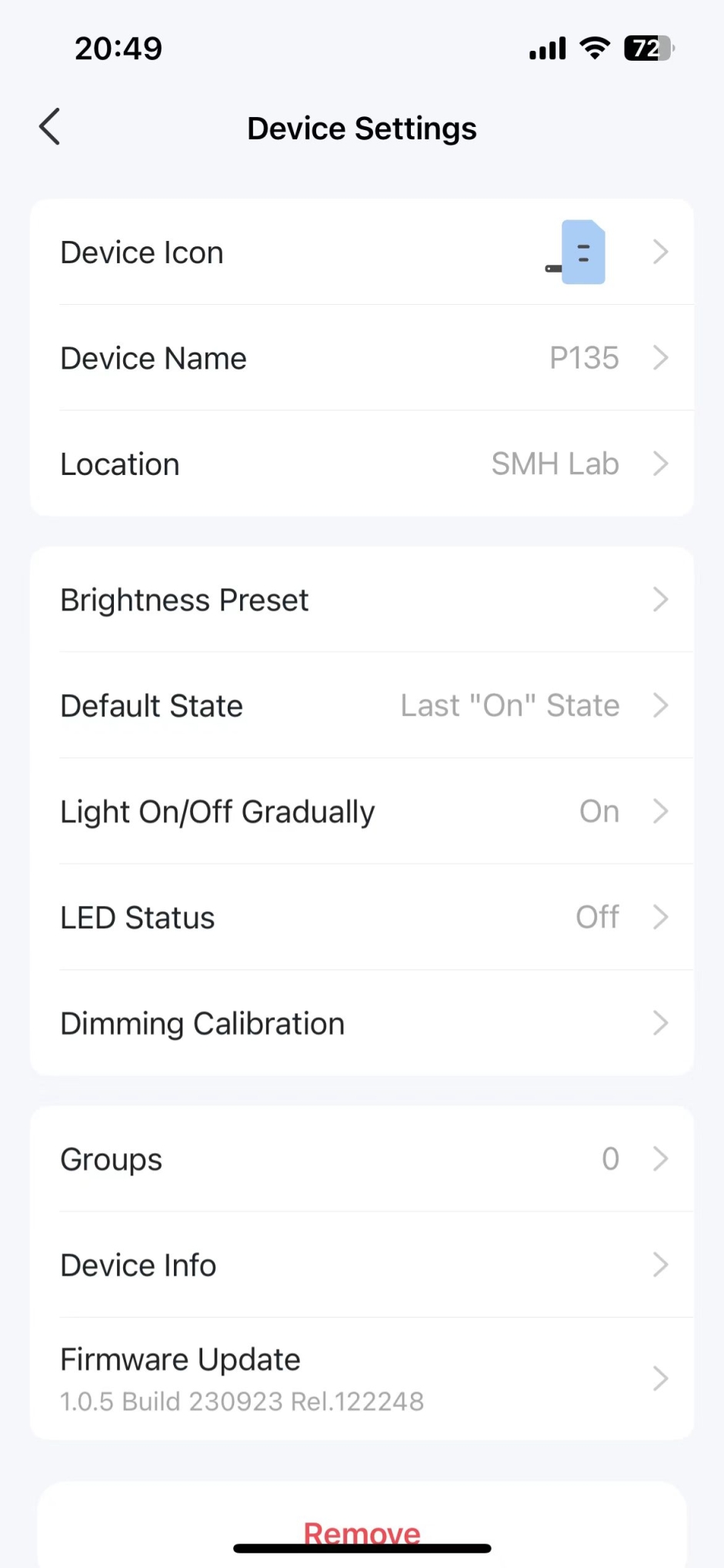Open Brightness Preset settings
Viewport: 724px width, 1568px height.
coord(362,600)
